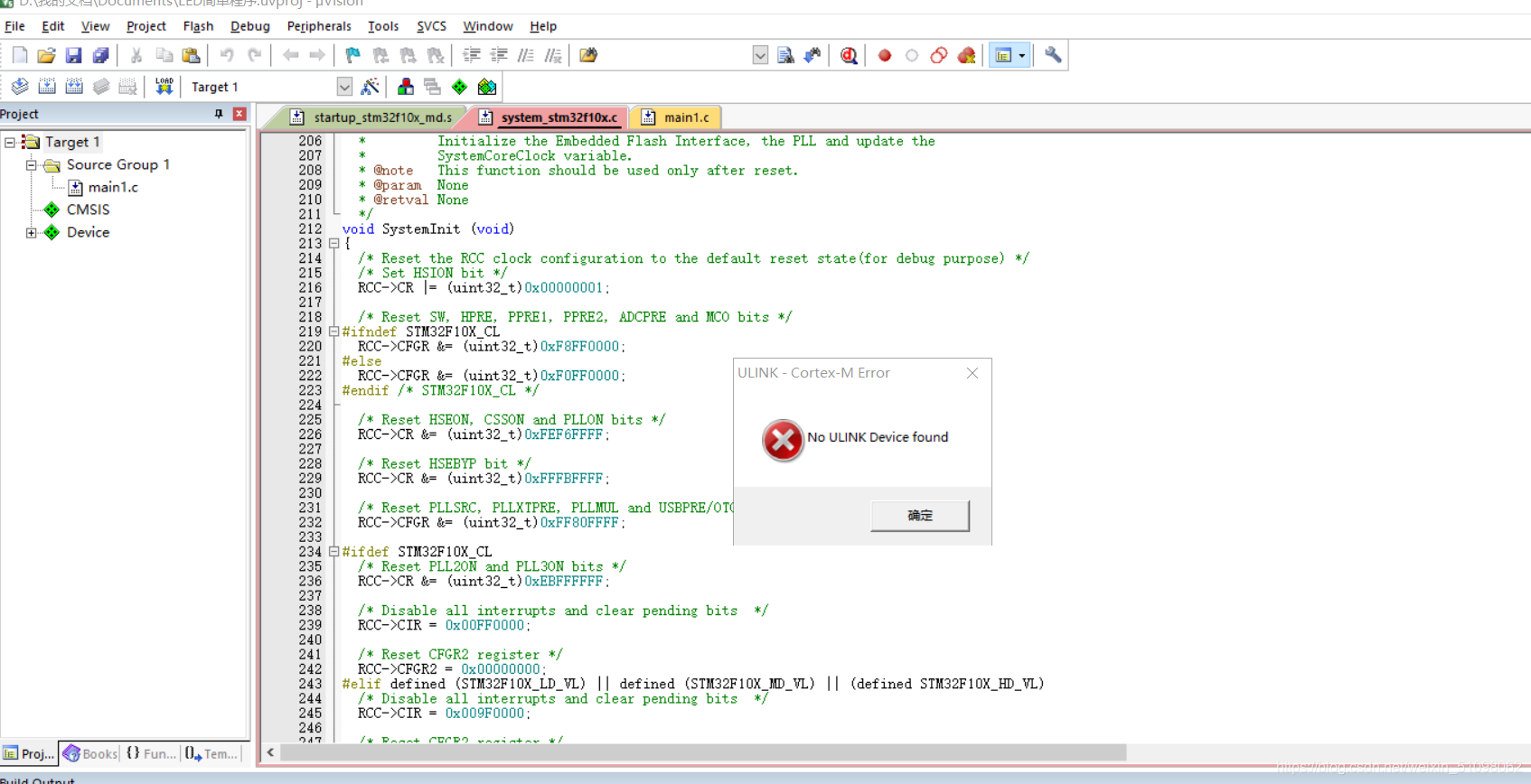Collapse Source Group 1 node
This screenshot has height=784, width=1531.
point(32,165)
